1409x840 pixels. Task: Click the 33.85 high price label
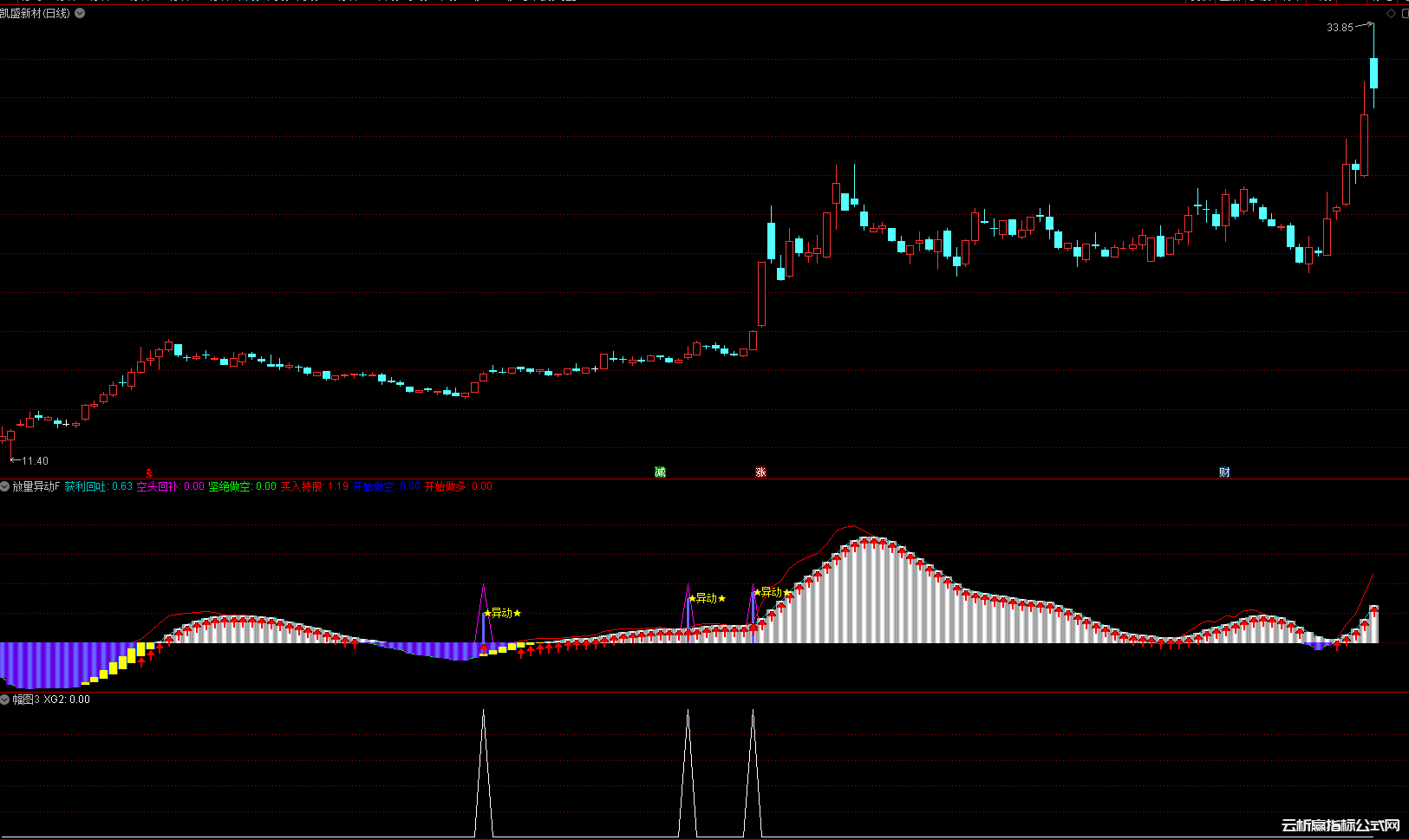1340,28
